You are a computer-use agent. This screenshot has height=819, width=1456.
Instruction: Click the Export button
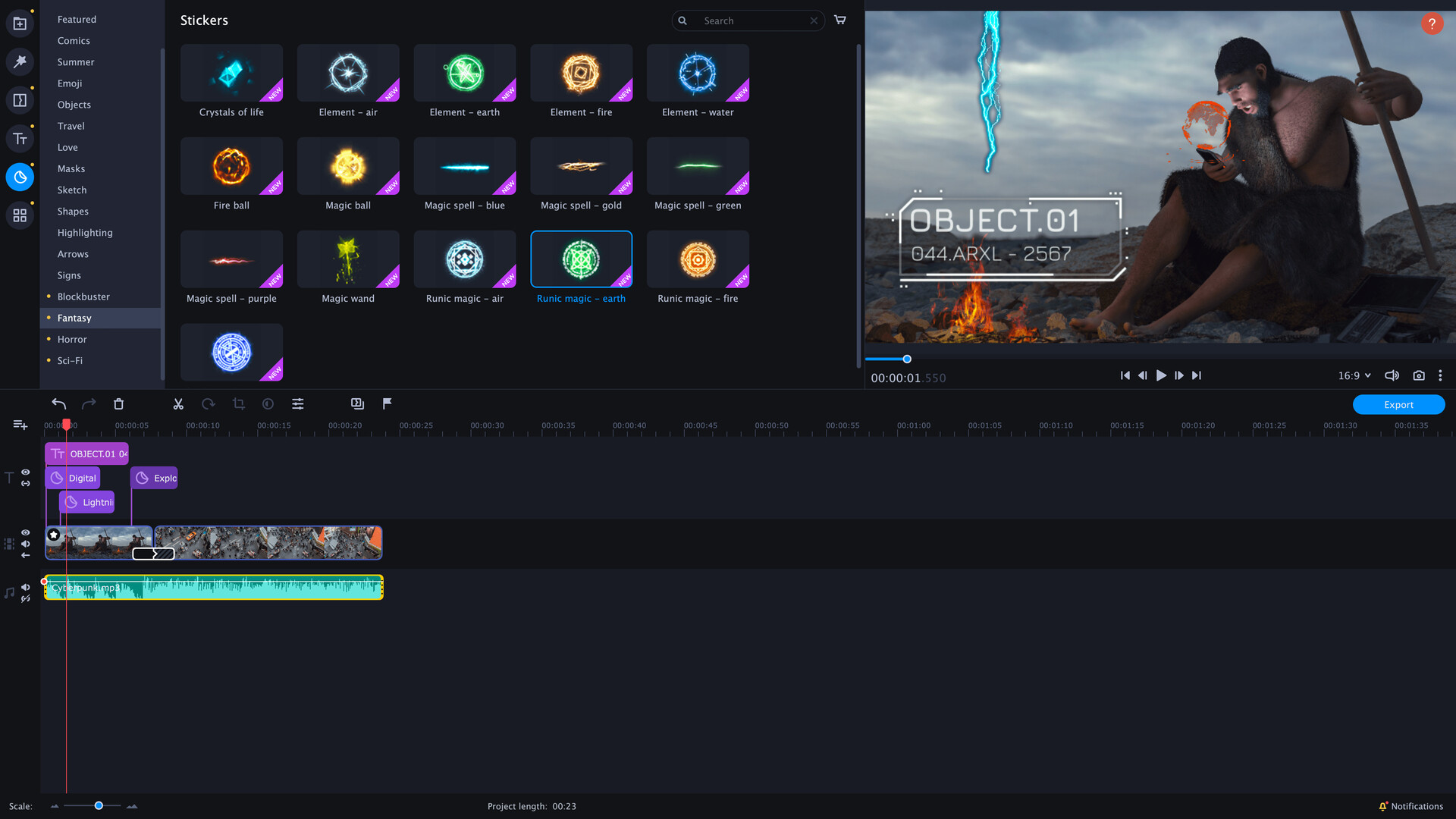(x=1398, y=404)
